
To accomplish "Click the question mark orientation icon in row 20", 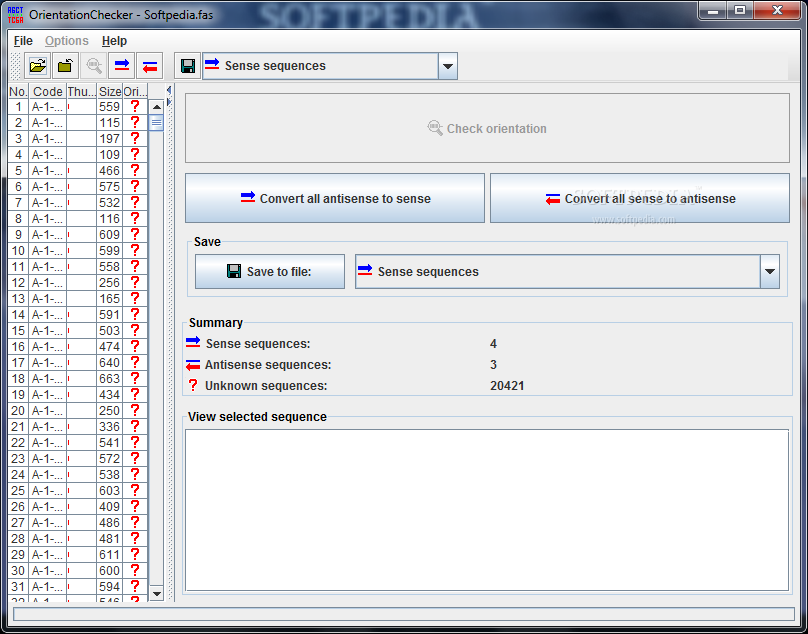I will pos(135,410).
